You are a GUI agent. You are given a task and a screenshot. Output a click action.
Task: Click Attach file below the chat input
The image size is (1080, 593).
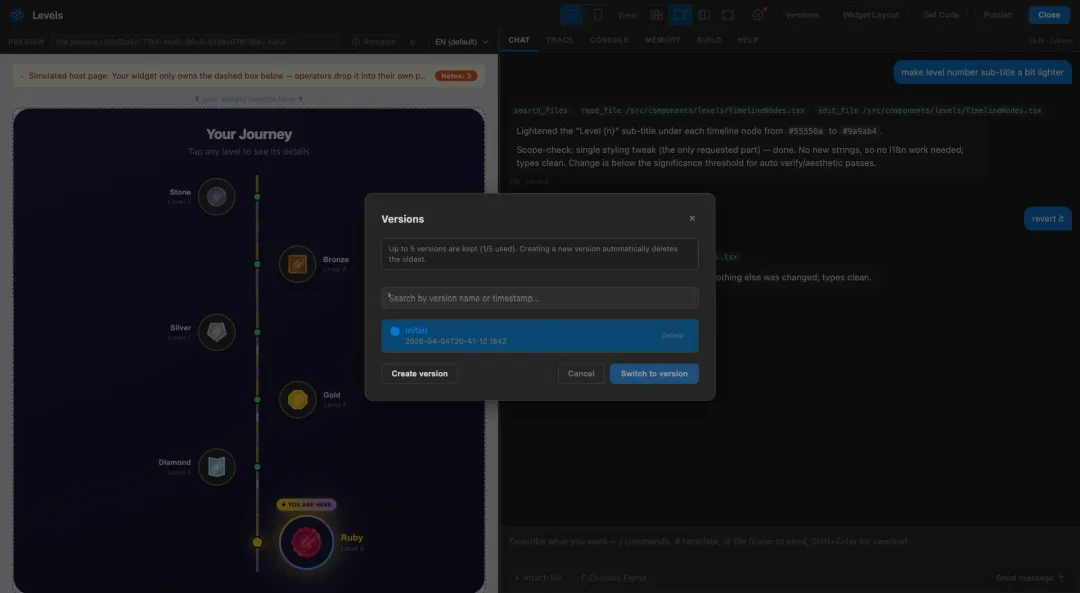tap(538, 578)
